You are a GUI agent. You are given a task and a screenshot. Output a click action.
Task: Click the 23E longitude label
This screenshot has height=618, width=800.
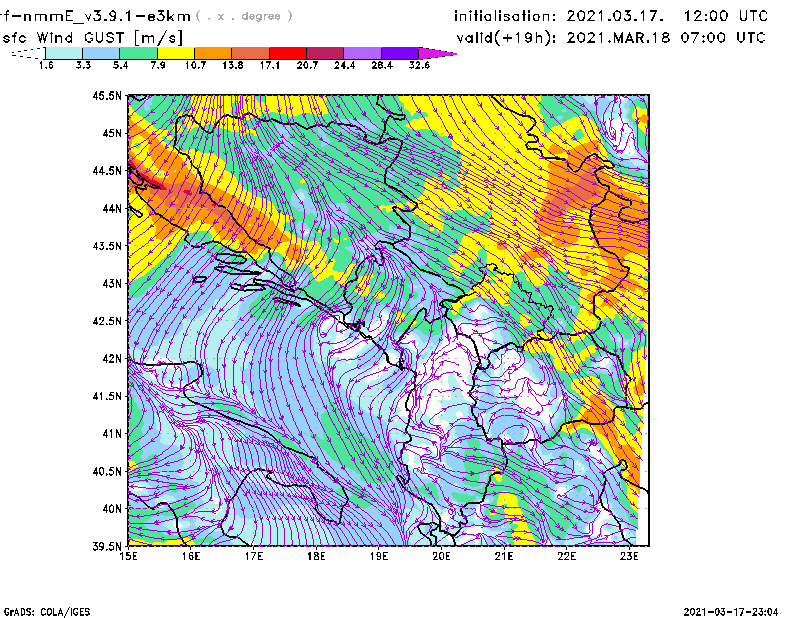point(630,556)
